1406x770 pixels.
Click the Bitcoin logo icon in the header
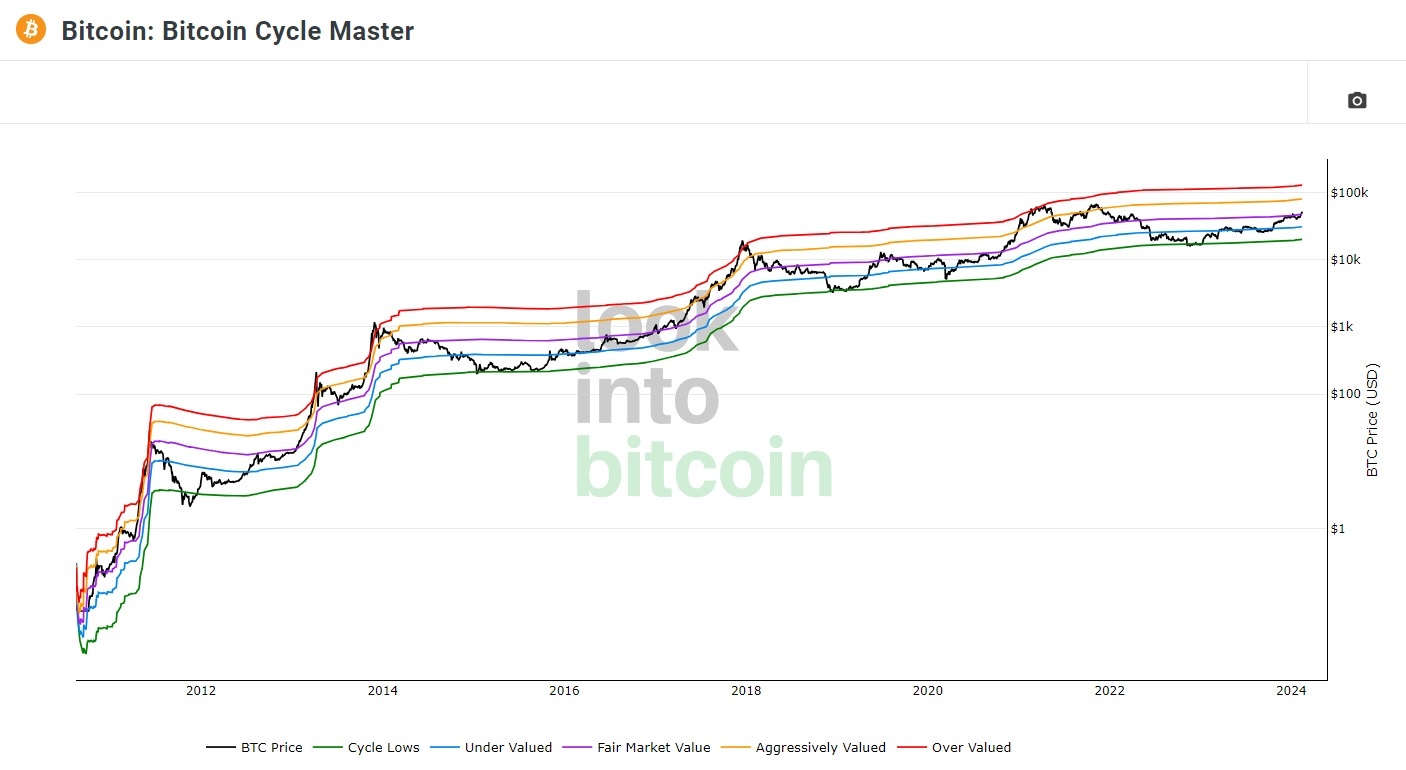click(x=29, y=29)
